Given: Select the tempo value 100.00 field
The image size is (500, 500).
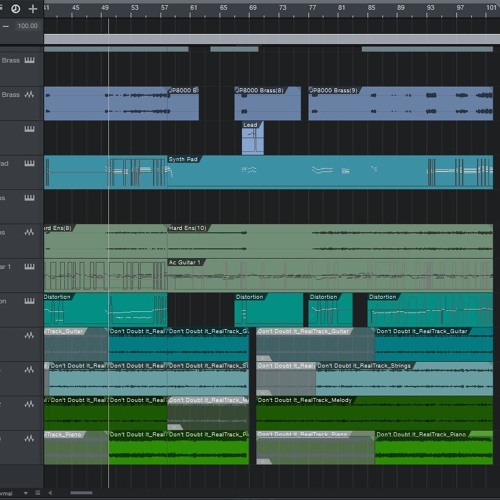Looking at the screenshot, I should pyautogui.click(x=28, y=26).
